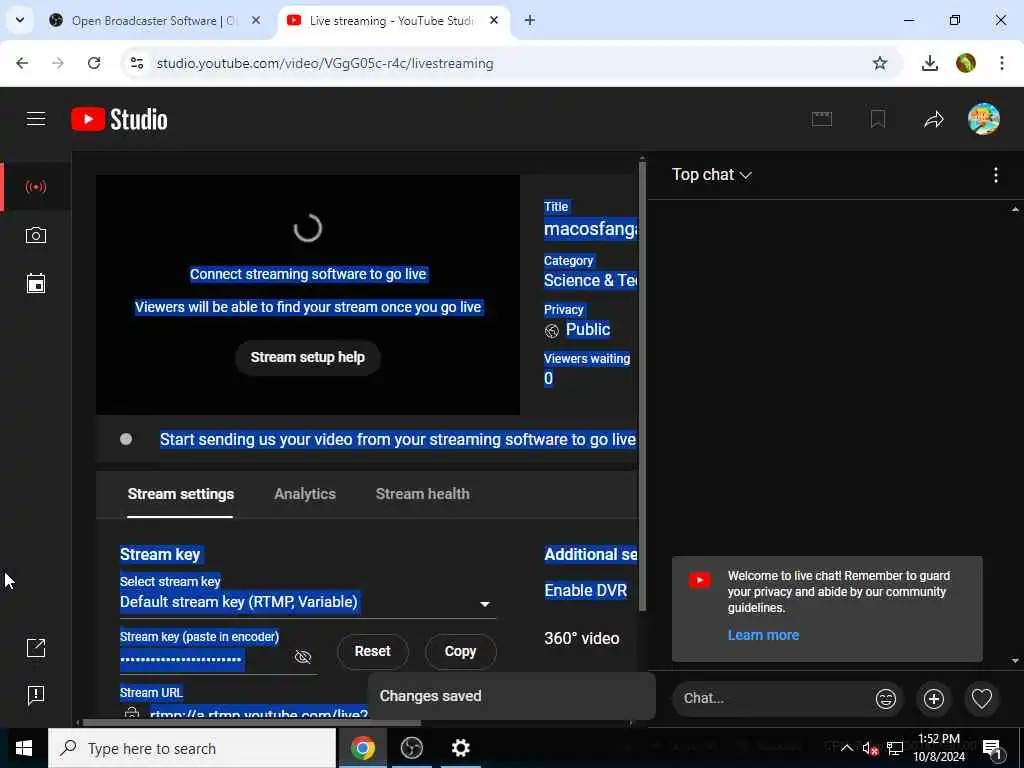Click the Enable DVR setting label
1024x768 pixels.
586,590
